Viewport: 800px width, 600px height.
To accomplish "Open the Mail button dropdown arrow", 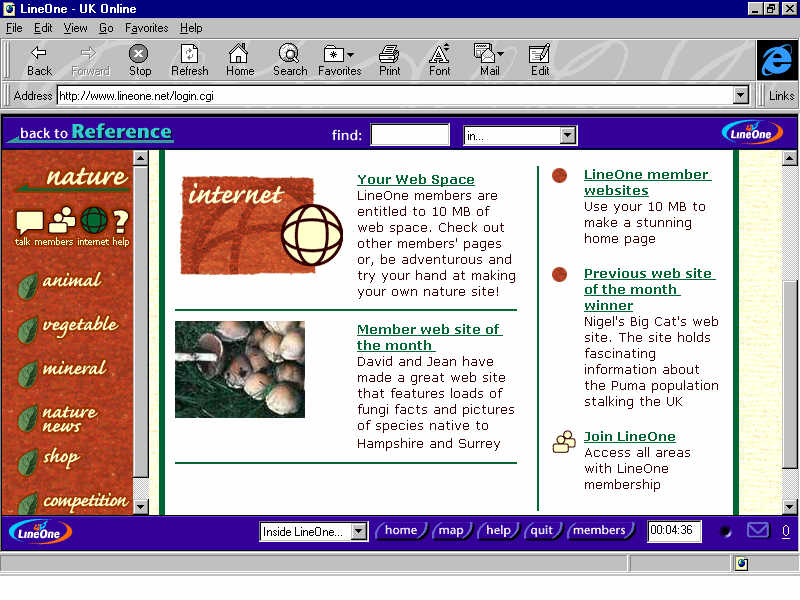I will point(501,54).
